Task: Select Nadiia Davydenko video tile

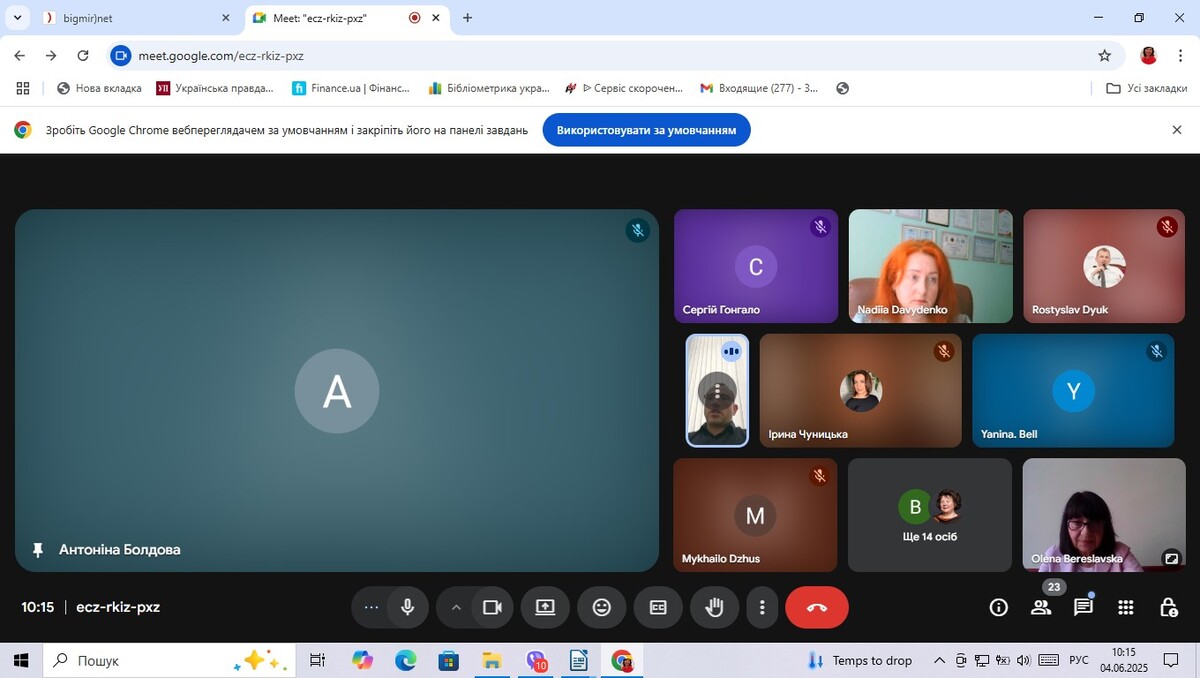Action: pyautogui.click(x=930, y=266)
